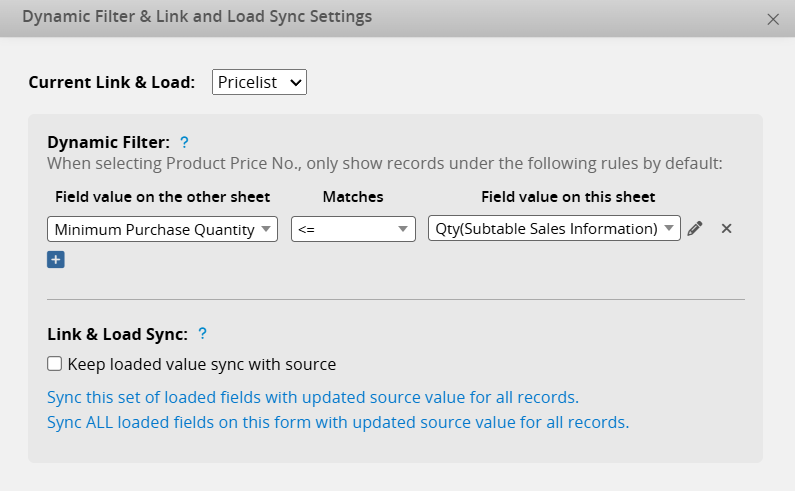
Task: Click the 'Dynamic Filter:' section heading
Action: click(x=109, y=142)
